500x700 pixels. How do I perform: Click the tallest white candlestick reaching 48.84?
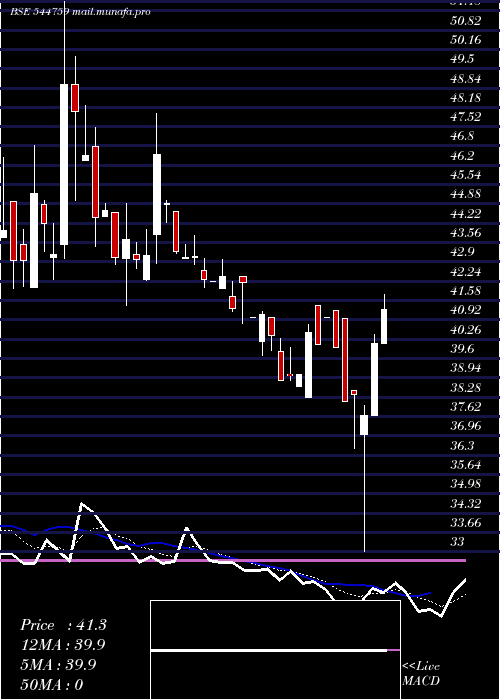64,164
